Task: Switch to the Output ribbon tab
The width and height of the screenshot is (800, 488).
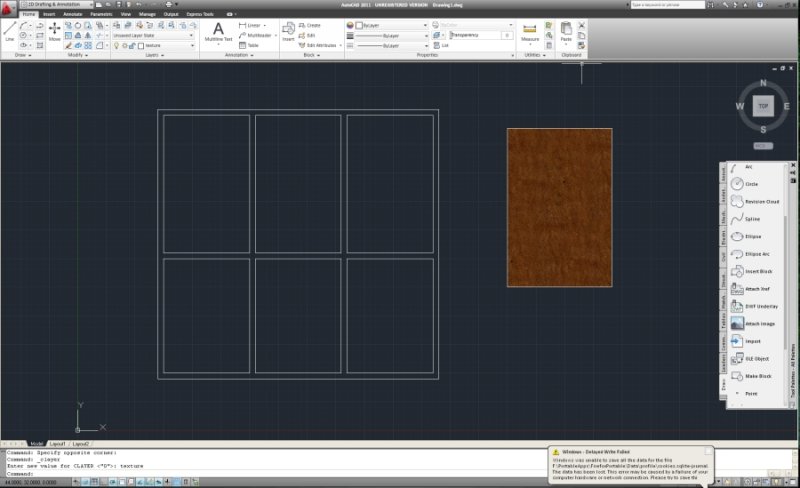Action: 171,14
